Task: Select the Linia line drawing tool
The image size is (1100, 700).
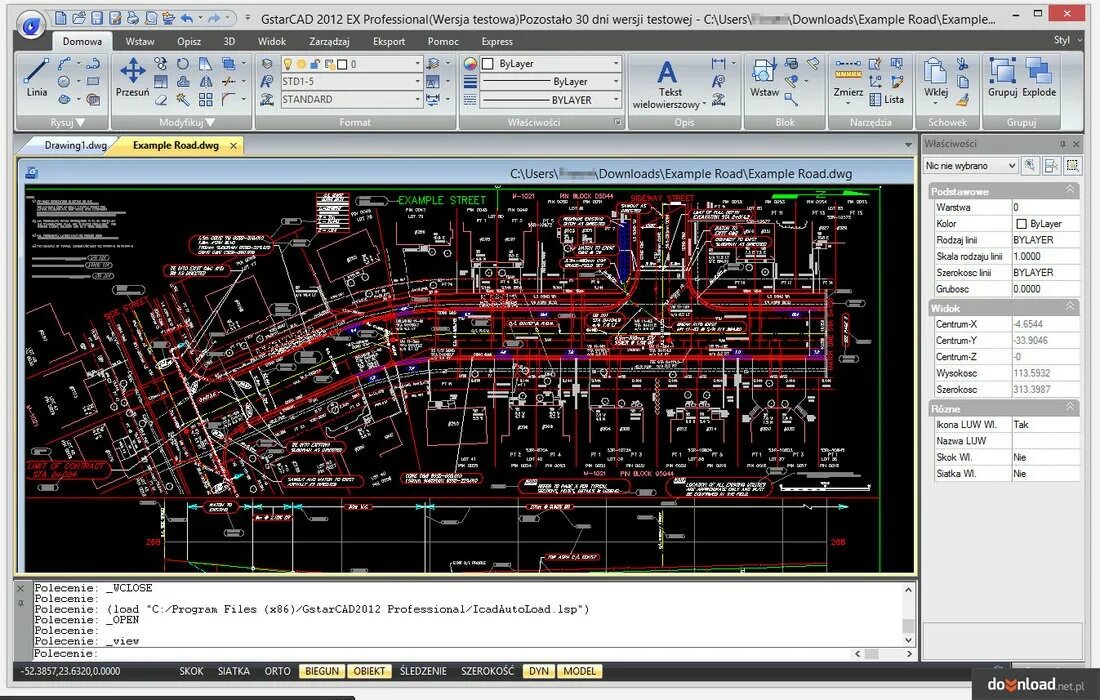Action: (37, 78)
